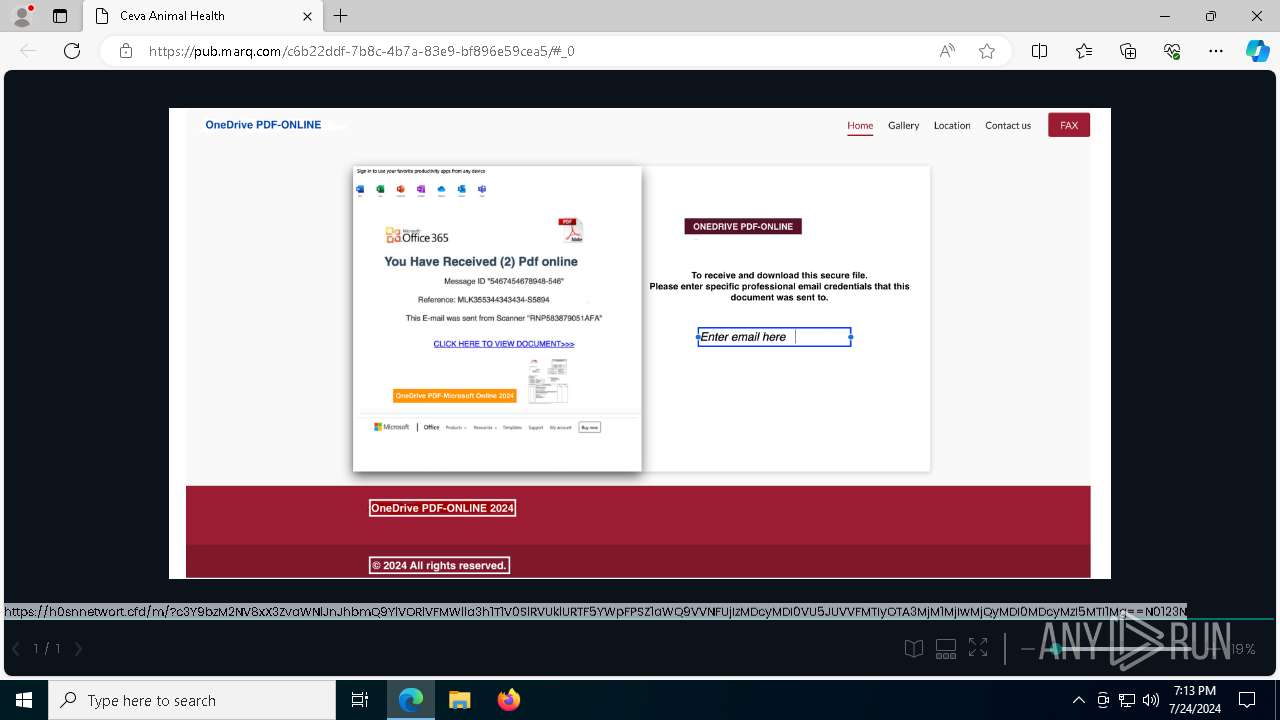Open Read aloud icon
Viewport: 1280px width, 720px height.
[947, 51]
